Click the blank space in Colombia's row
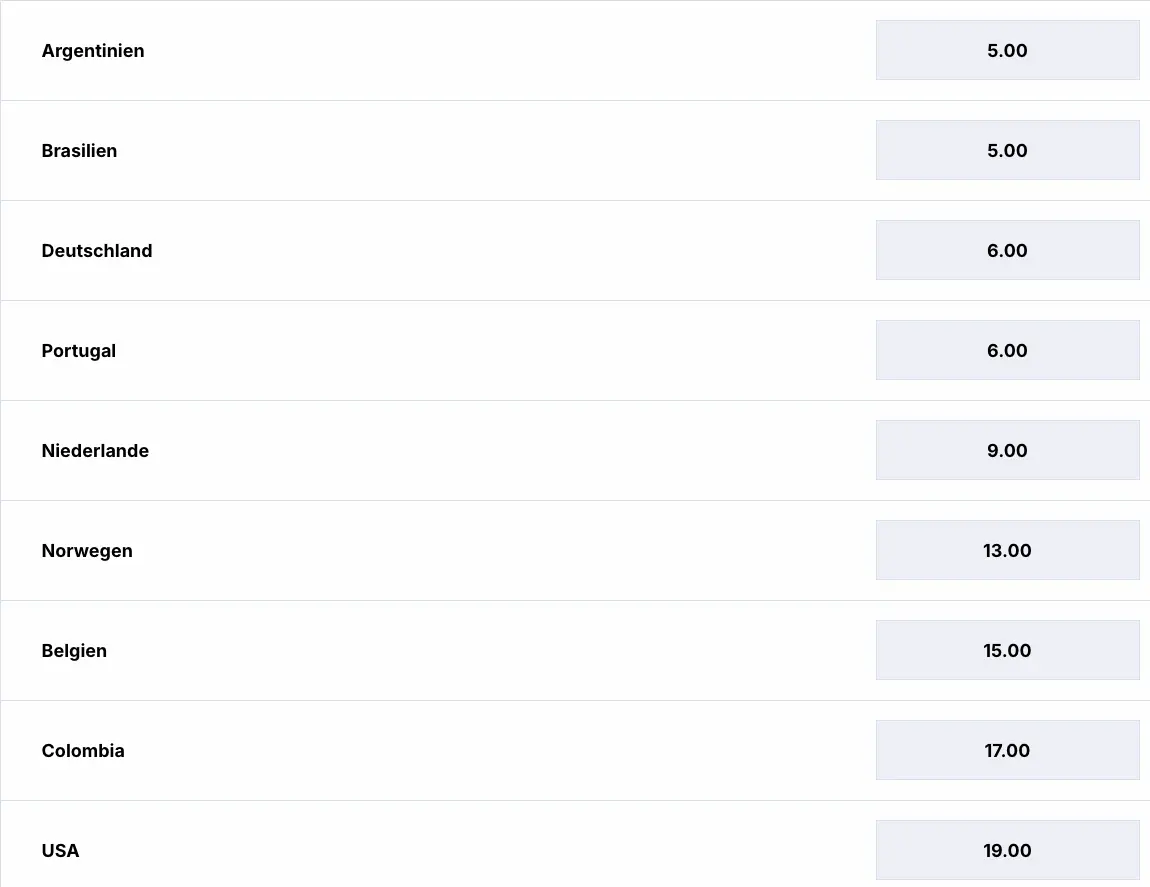Viewport: 1150px width, 887px height. coord(500,750)
